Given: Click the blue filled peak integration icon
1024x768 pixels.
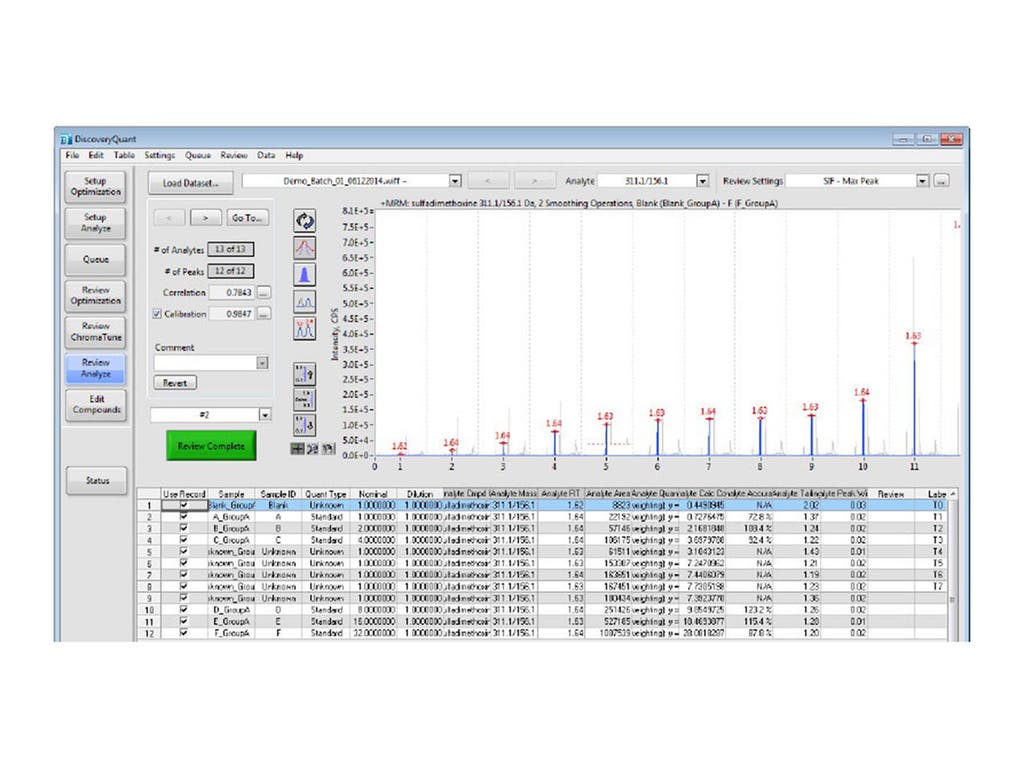Looking at the screenshot, I should coord(305,274).
